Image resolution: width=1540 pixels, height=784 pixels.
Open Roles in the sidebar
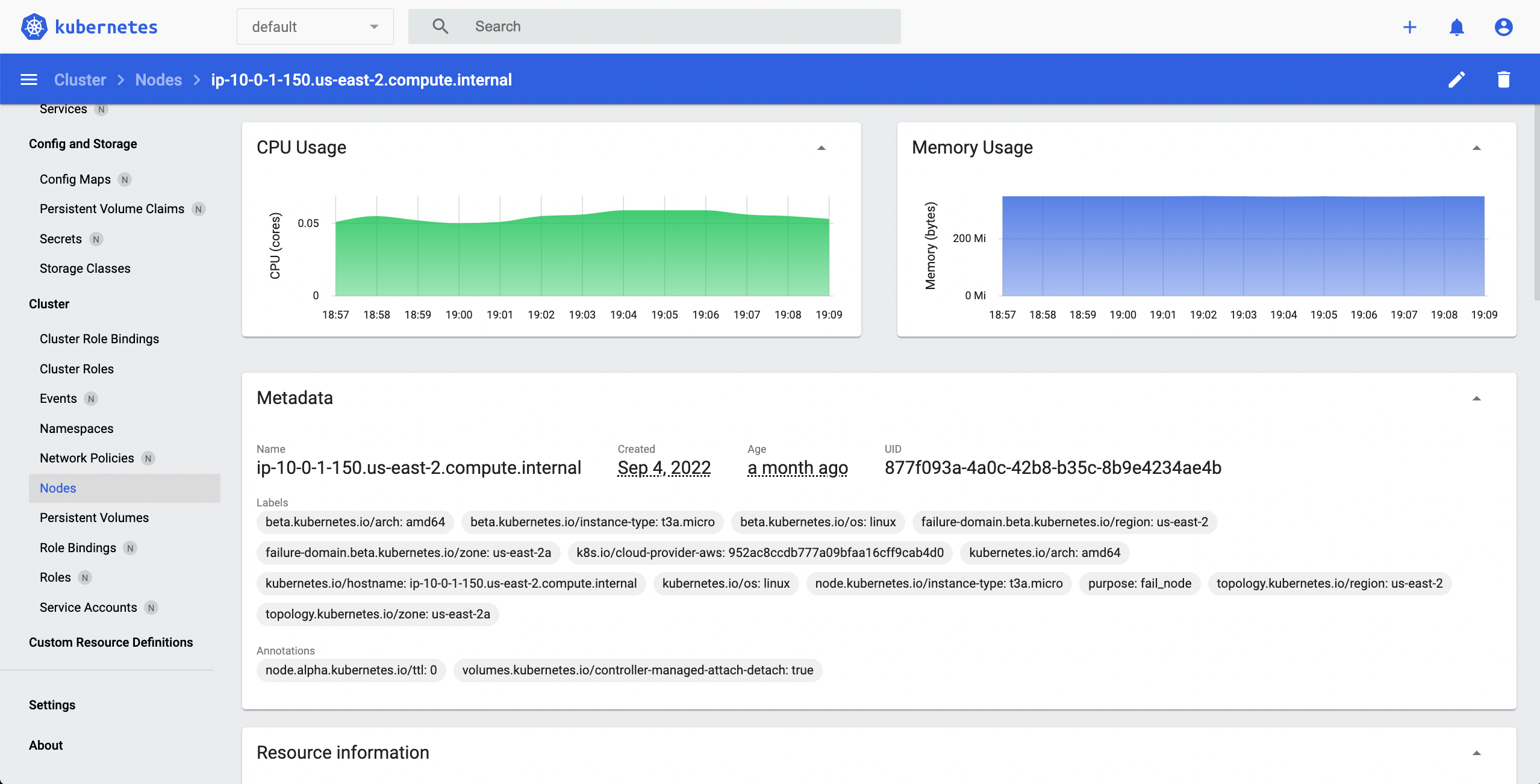pos(55,577)
